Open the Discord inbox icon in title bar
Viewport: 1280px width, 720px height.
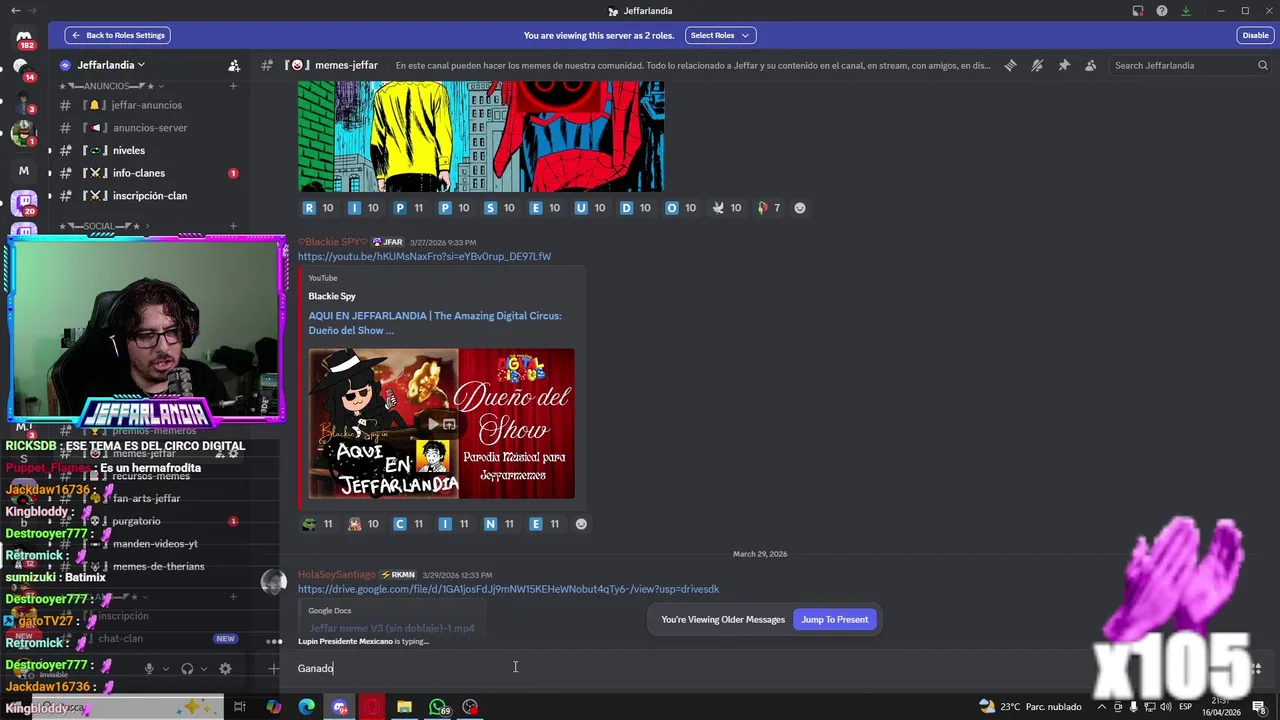(x=1138, y=11)
